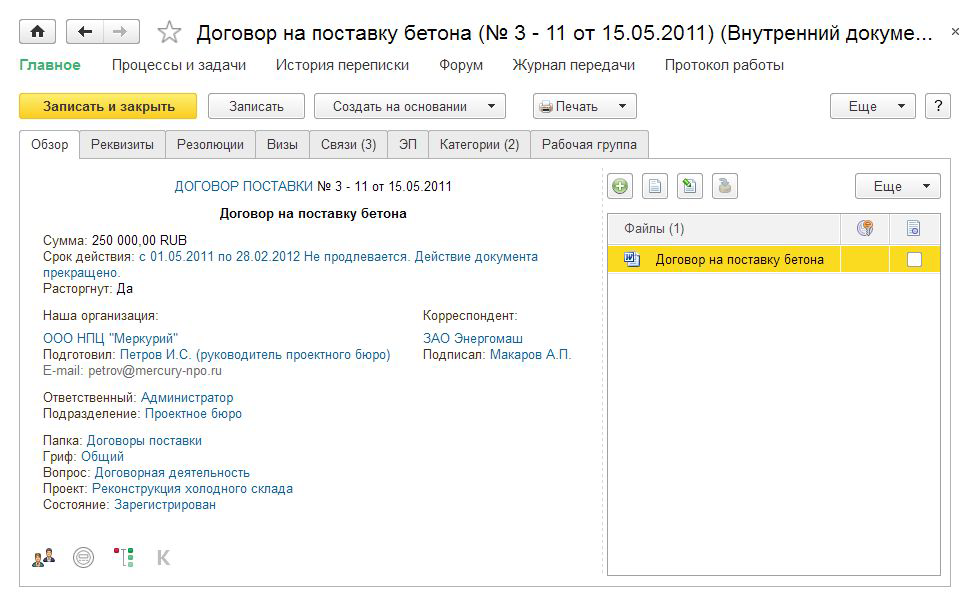977x601 pixels.
Task: Switch to Связи (3) tab
Action: 348,144
